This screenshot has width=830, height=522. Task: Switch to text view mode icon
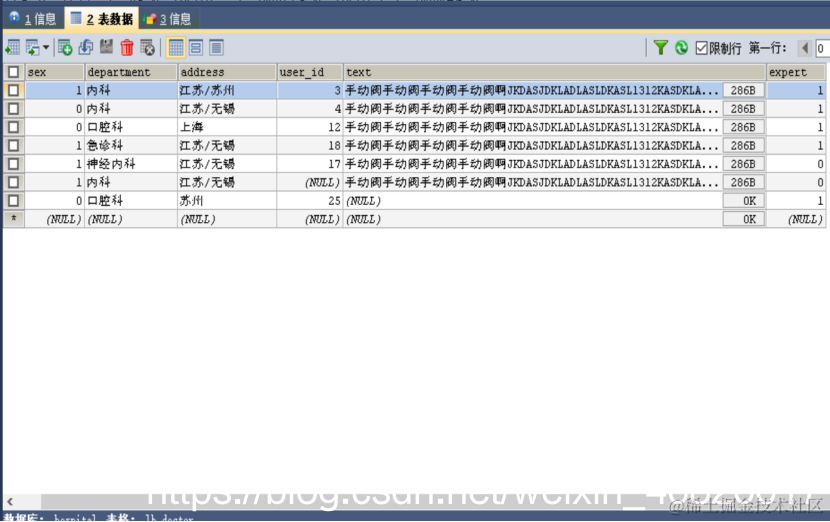(216, 48)
